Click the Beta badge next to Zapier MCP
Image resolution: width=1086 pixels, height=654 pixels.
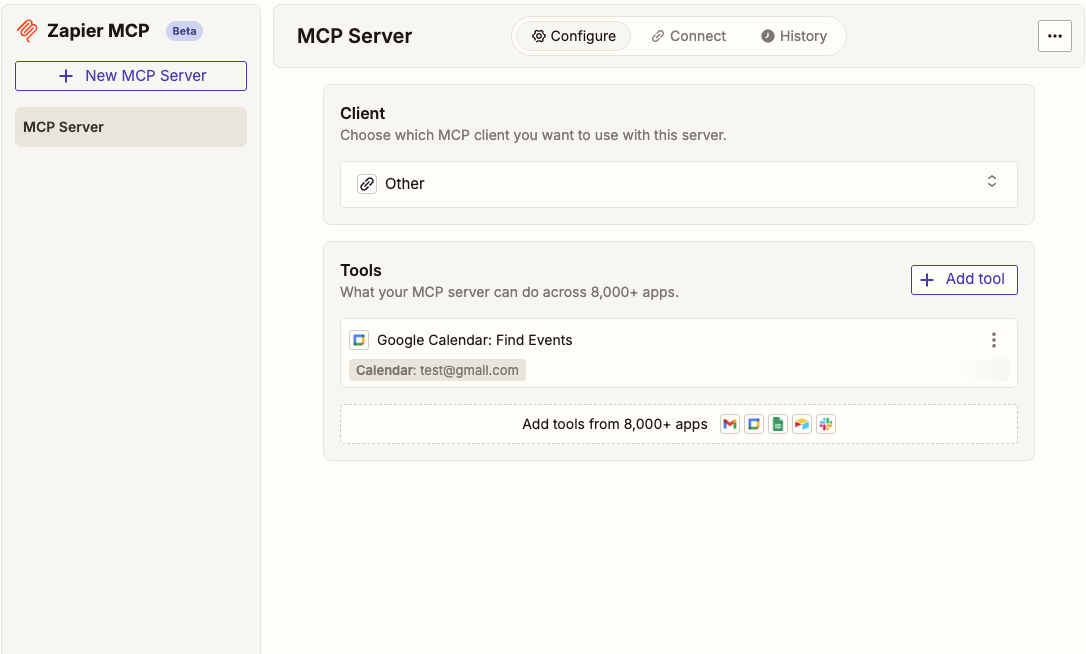click(184, 31)
